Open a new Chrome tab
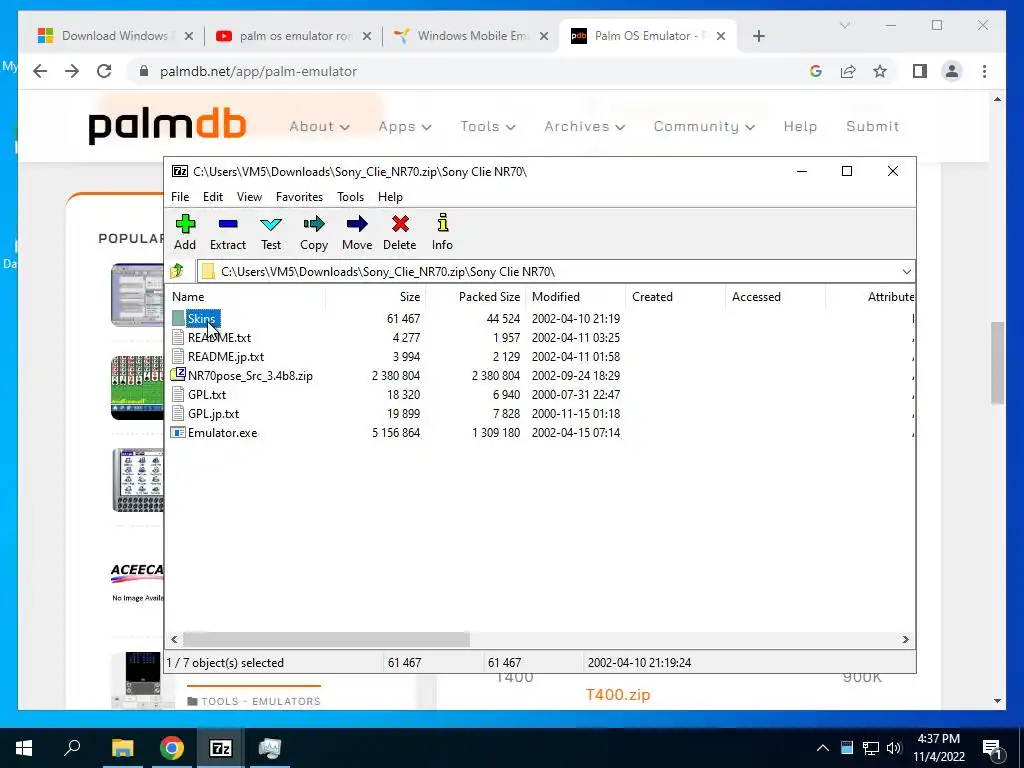The image size is (1024, 768). pyautogui.click(x=758, y=36)
